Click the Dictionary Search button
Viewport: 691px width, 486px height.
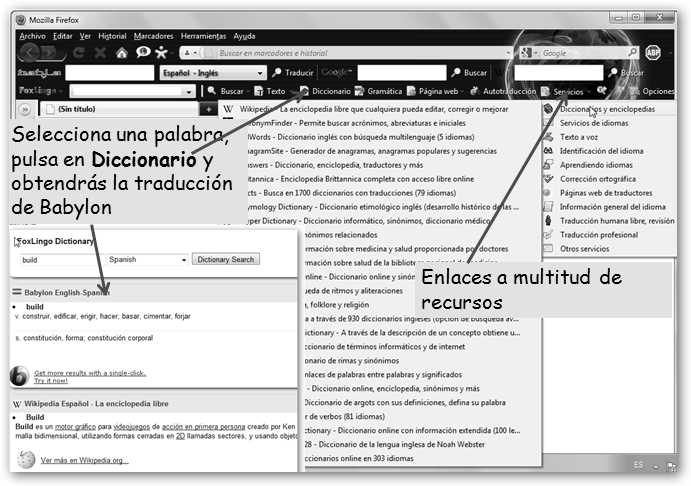(x=225, y=259)
